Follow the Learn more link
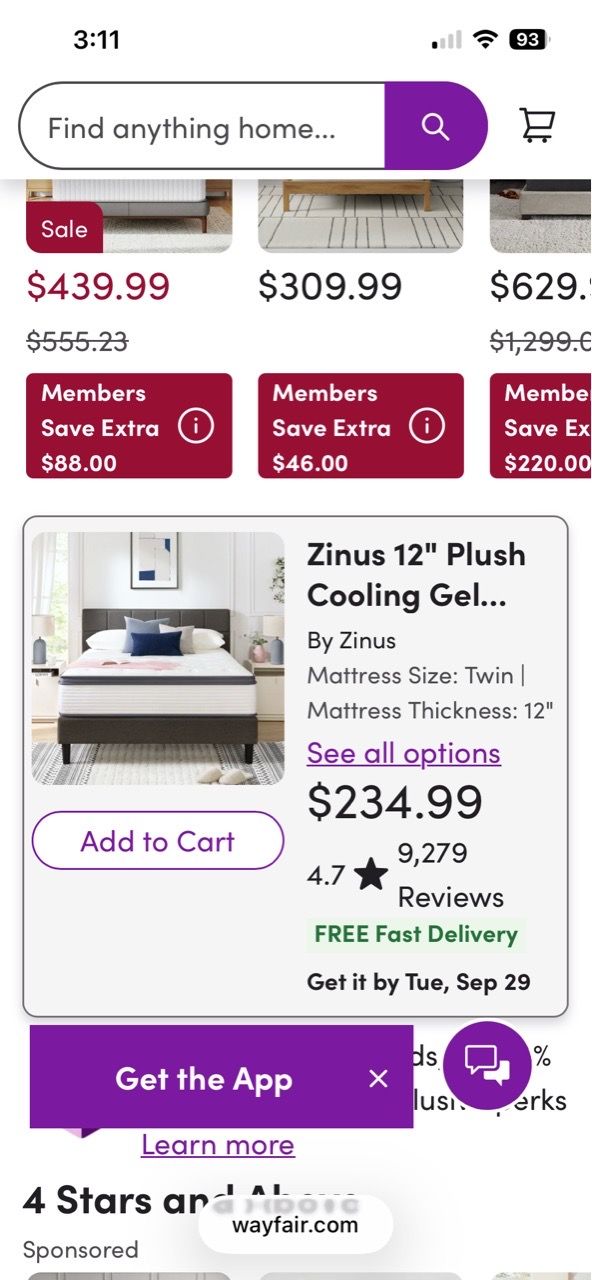This screenshot has width=592, height=1280. [x=218, y=1145]
